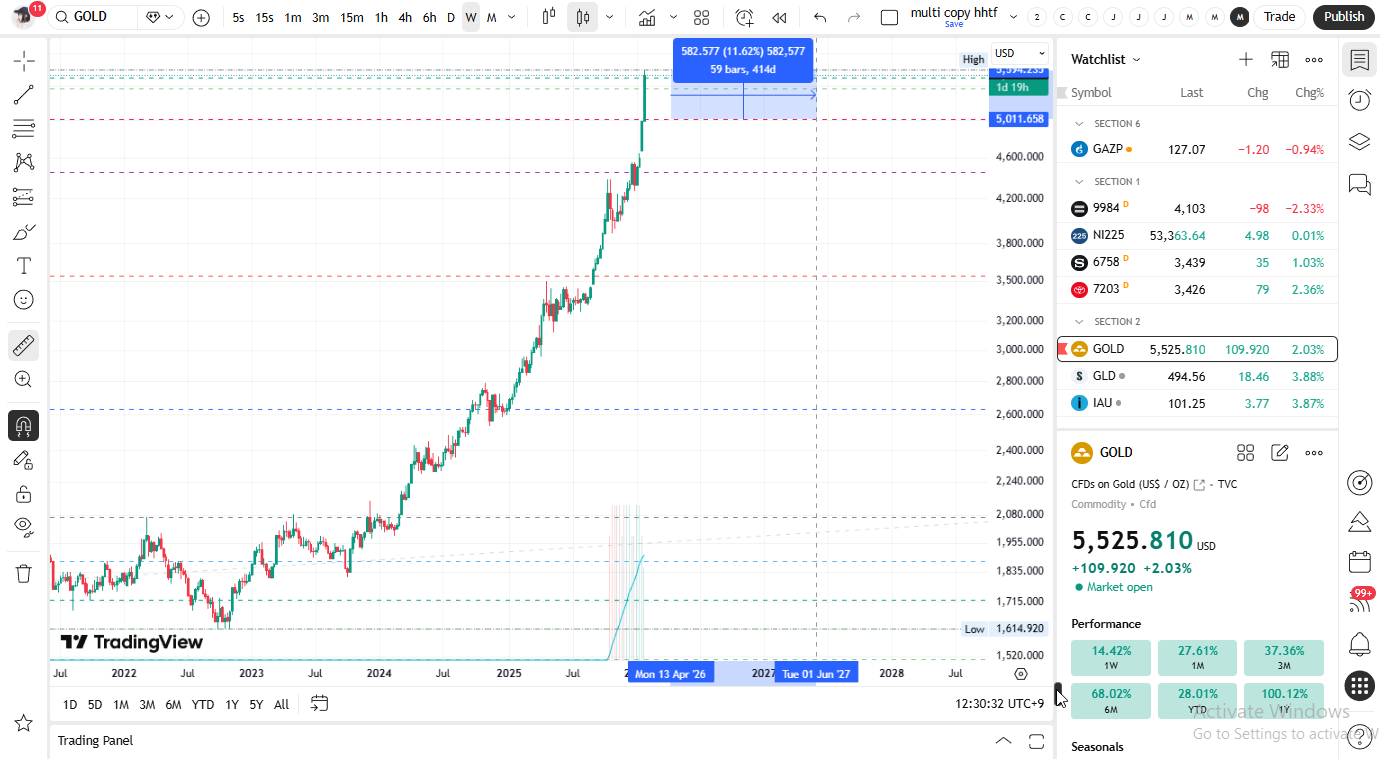Click the add symbol plus in Watchlist
Screen dimensions: 1380x759
[1245, 60]
